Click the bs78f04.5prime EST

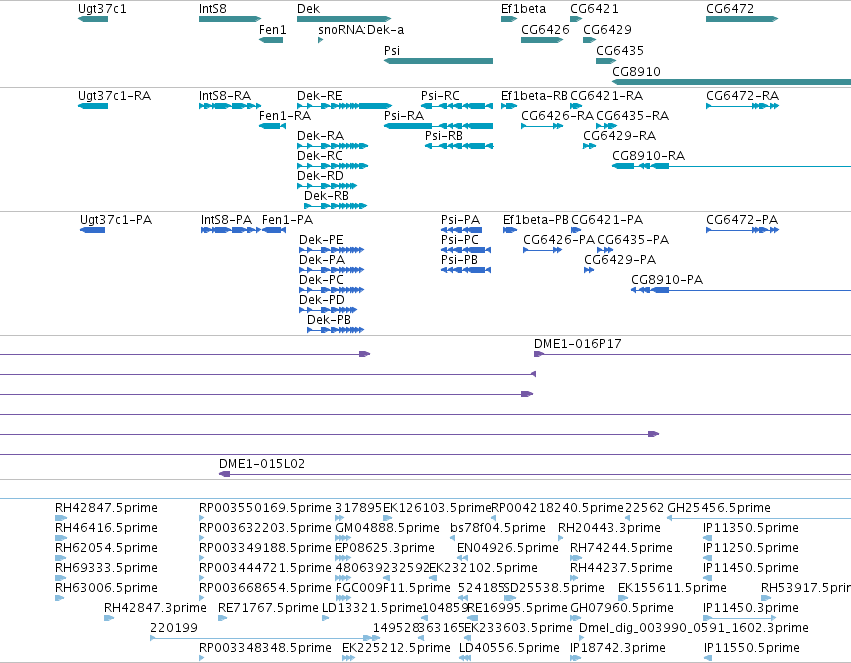click(x=453, y=538)
